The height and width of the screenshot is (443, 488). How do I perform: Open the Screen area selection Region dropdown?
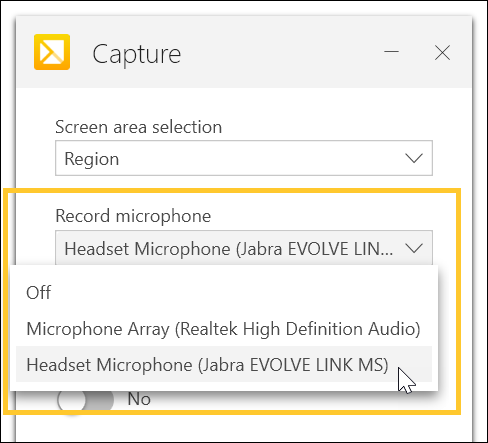pyautogui.click(x=244, y=158)
